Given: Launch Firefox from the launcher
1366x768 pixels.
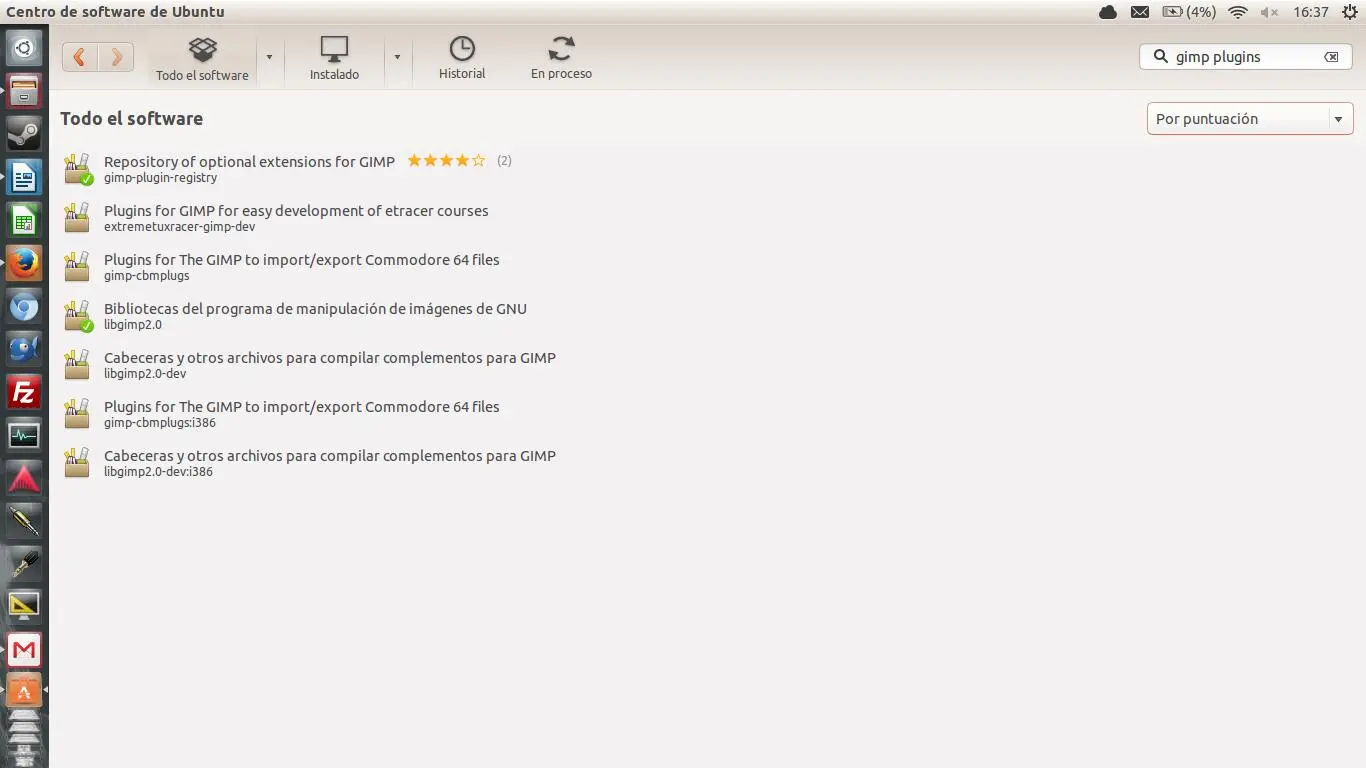Looking at the screenshot, I should tap(24, 263).
